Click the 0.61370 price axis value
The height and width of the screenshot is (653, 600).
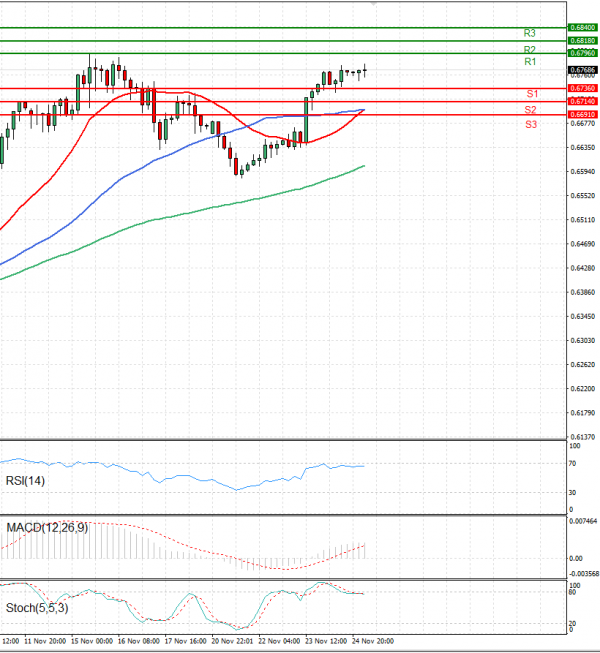[583, 437]
